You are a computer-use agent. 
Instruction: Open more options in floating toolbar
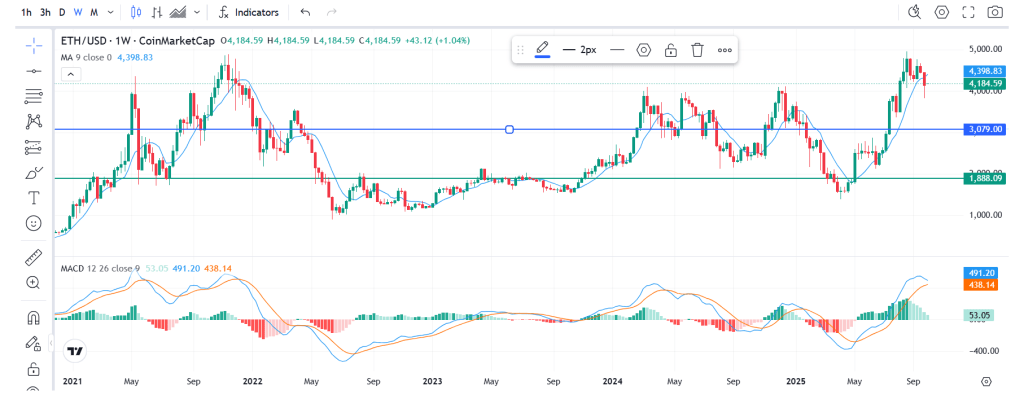(x=724, y=50)
